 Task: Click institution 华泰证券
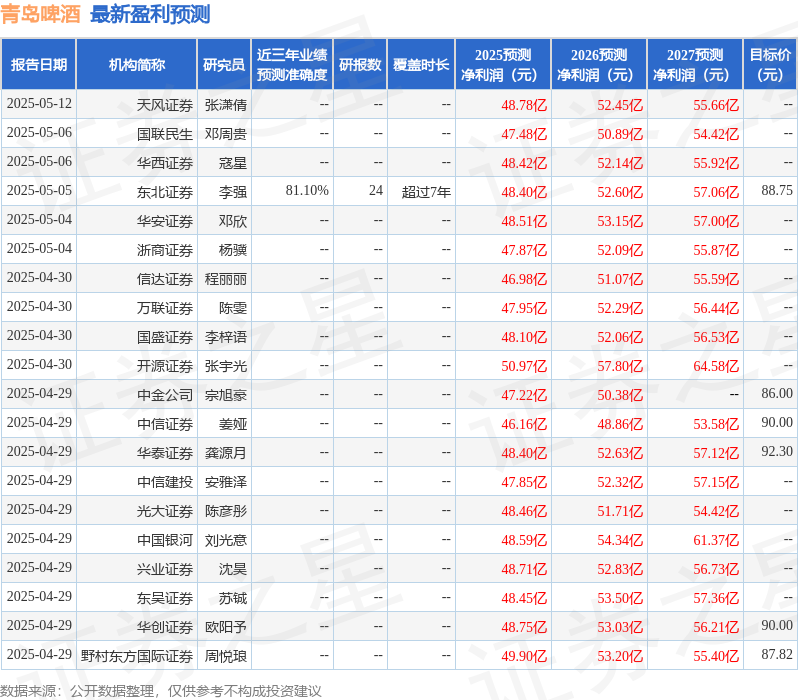164,454
